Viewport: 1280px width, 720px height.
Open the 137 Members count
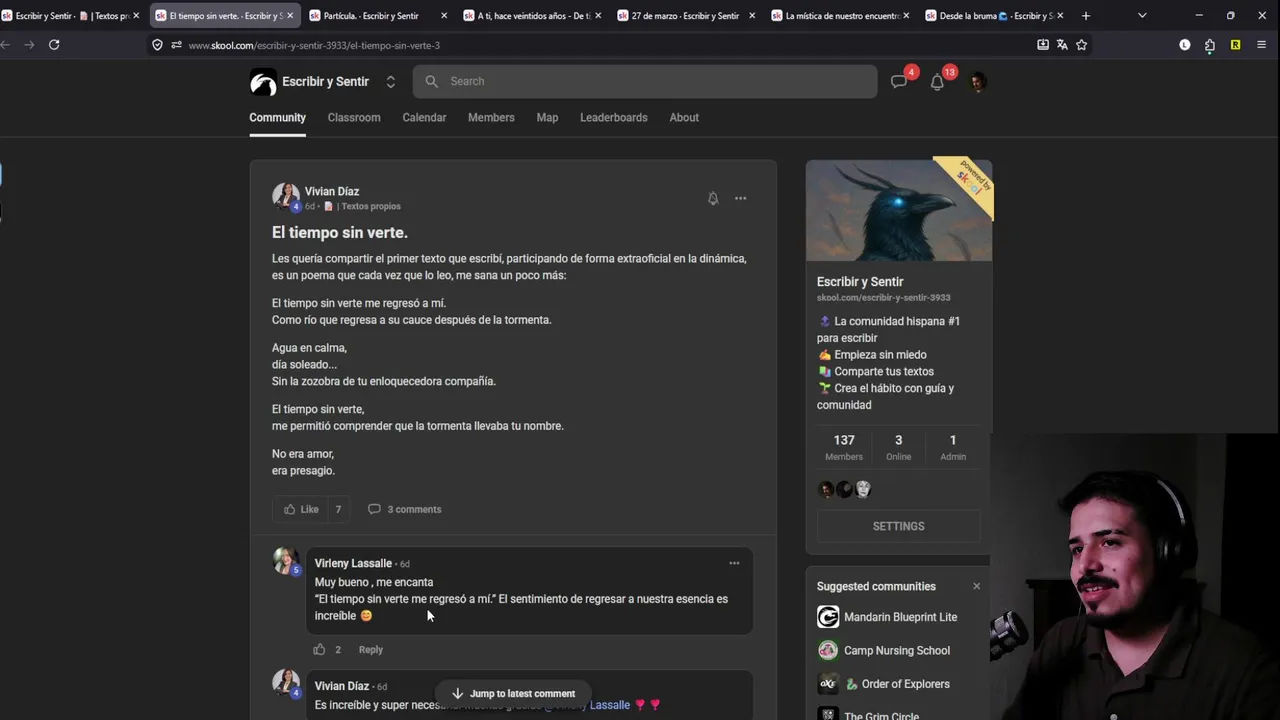click(844, 447)
